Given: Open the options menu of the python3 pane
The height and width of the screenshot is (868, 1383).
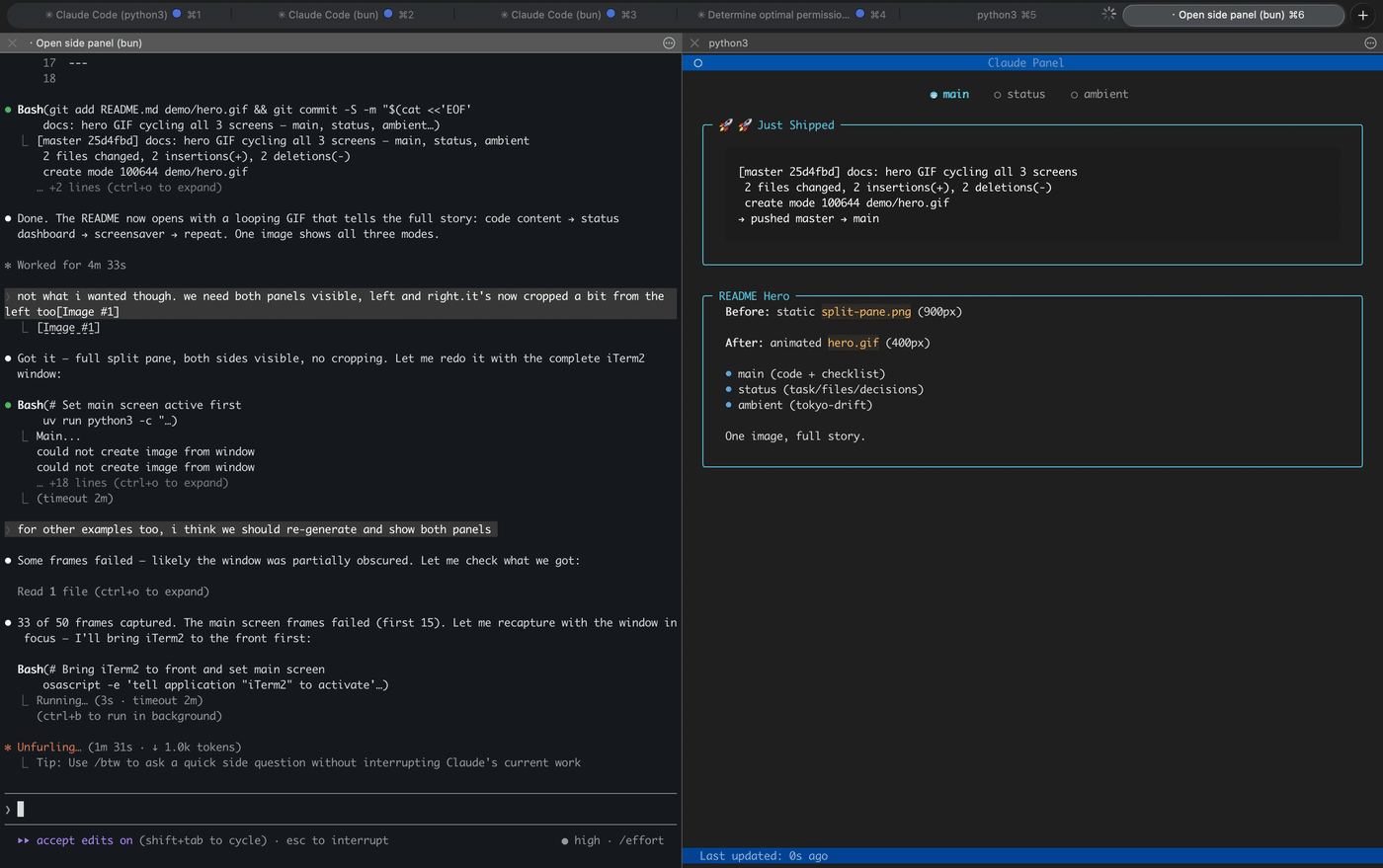Looking at the screenshot, I should [1370, 43].
